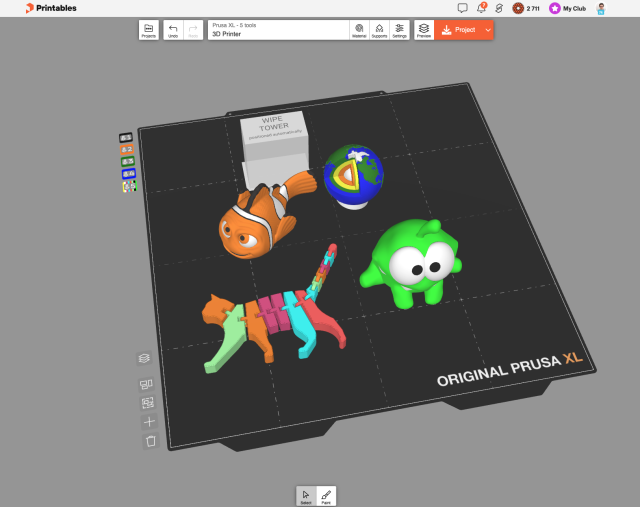The image size is (640, 507).
Task: Open the Supports options
Action: [x=379, y=30]
